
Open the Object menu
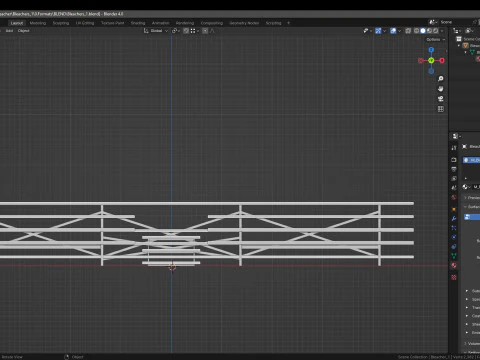pos(23,31)
